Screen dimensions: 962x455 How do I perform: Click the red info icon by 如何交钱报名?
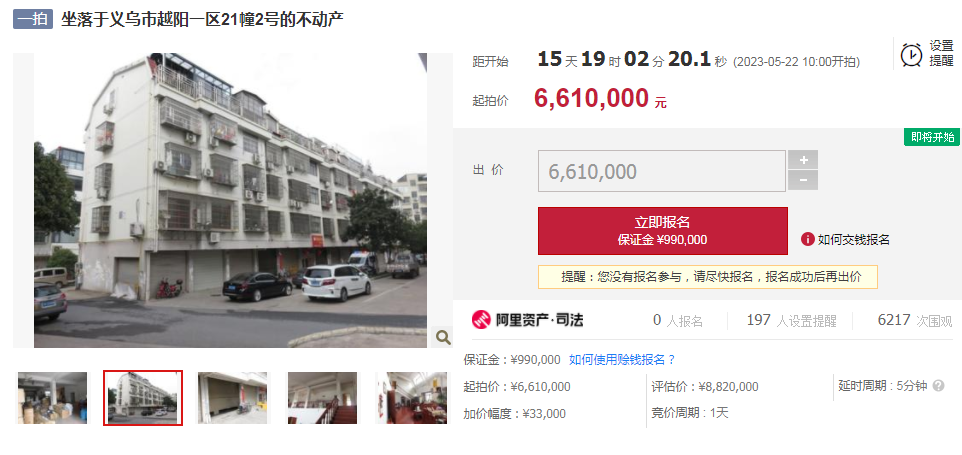tap(807, 239)
